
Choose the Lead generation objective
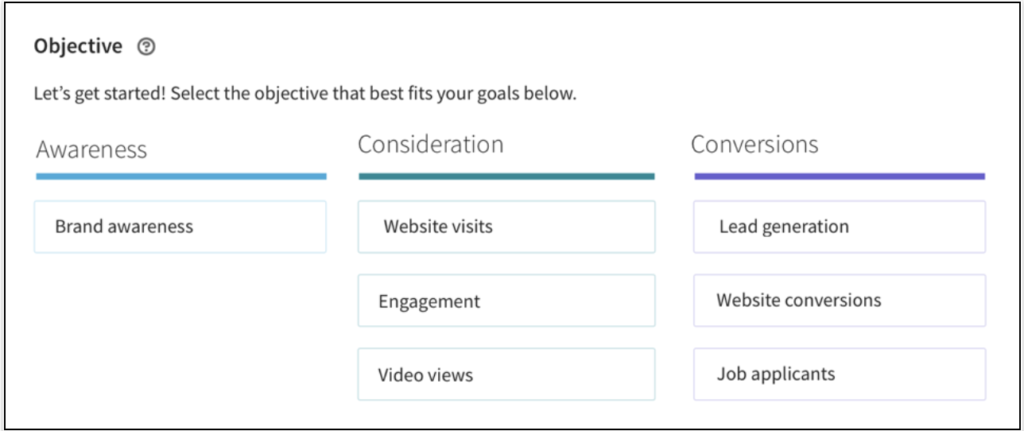point(839,227)
